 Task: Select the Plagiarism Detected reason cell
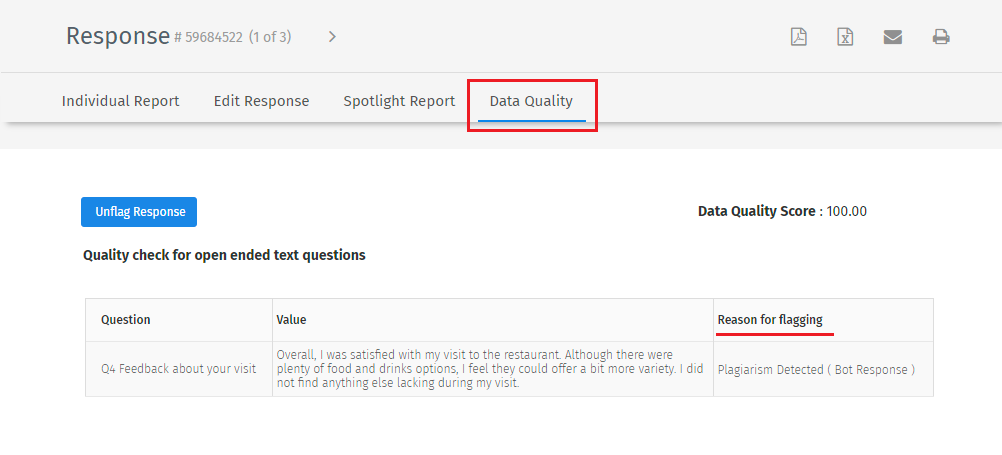click(x=816, y=369)
